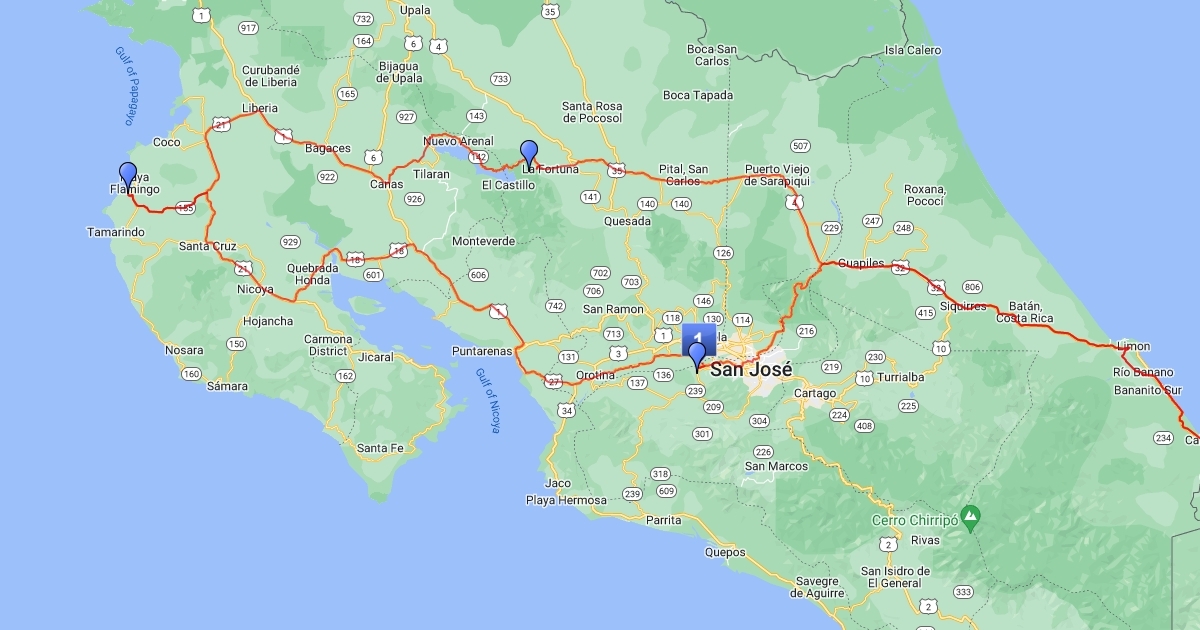This screenshot has height=630, width=1200.
Task: Click the route 27 shield near Orotina
Action: 554,381
